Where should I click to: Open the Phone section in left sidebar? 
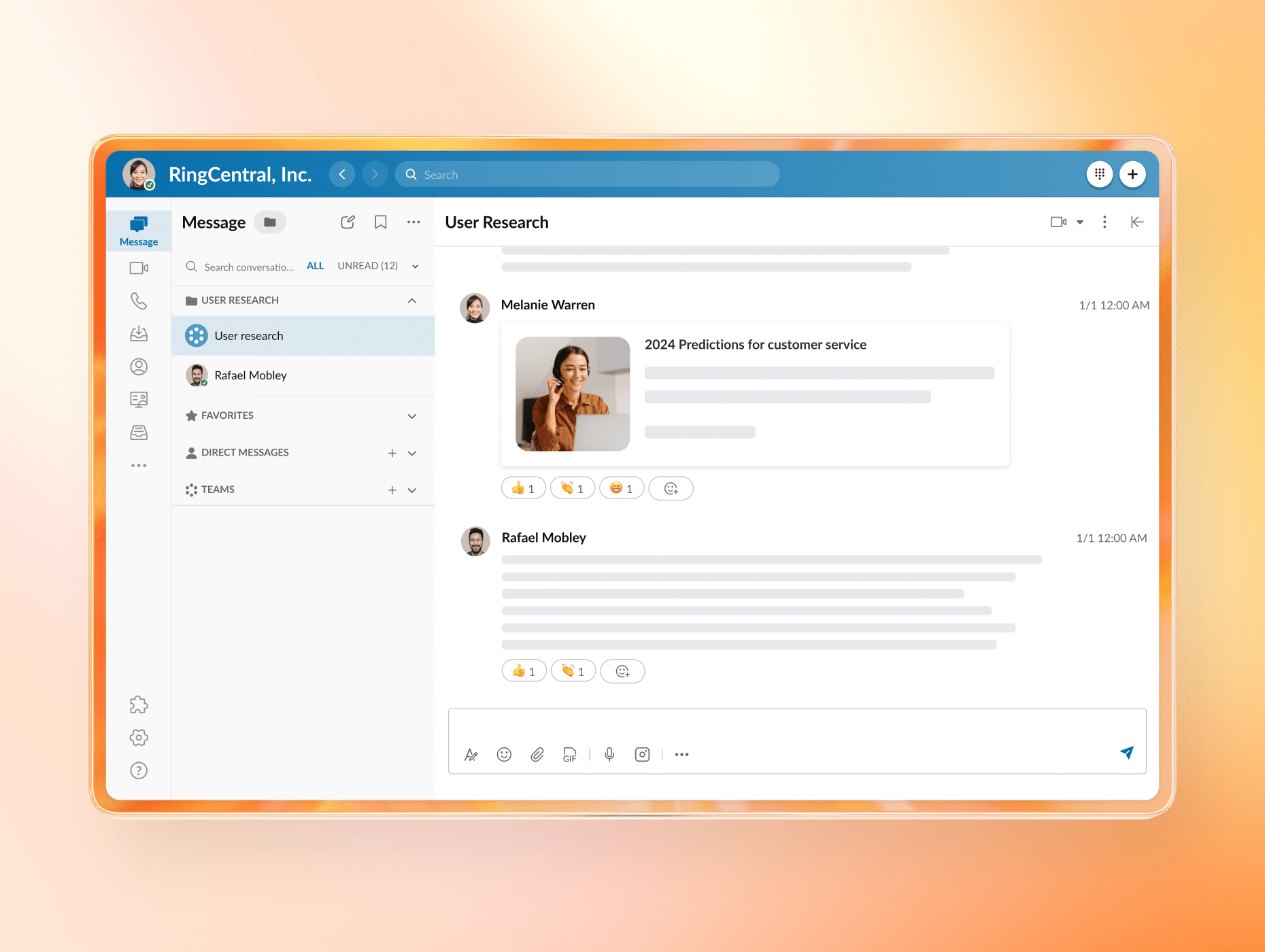(x=139, y=301)
